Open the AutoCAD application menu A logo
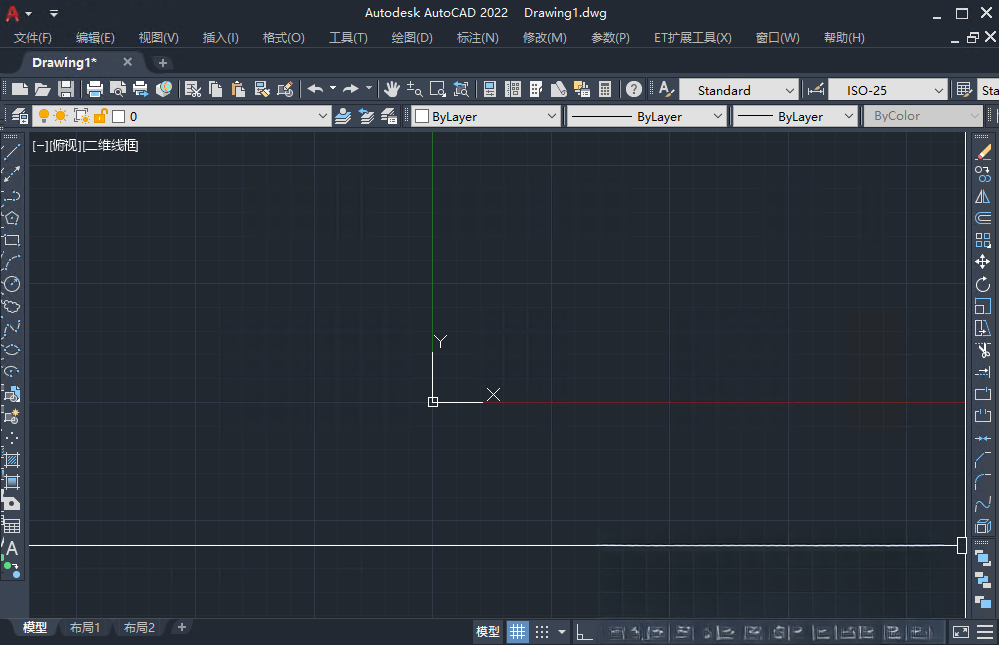The image size is (999, 645). tap(12, 13)
